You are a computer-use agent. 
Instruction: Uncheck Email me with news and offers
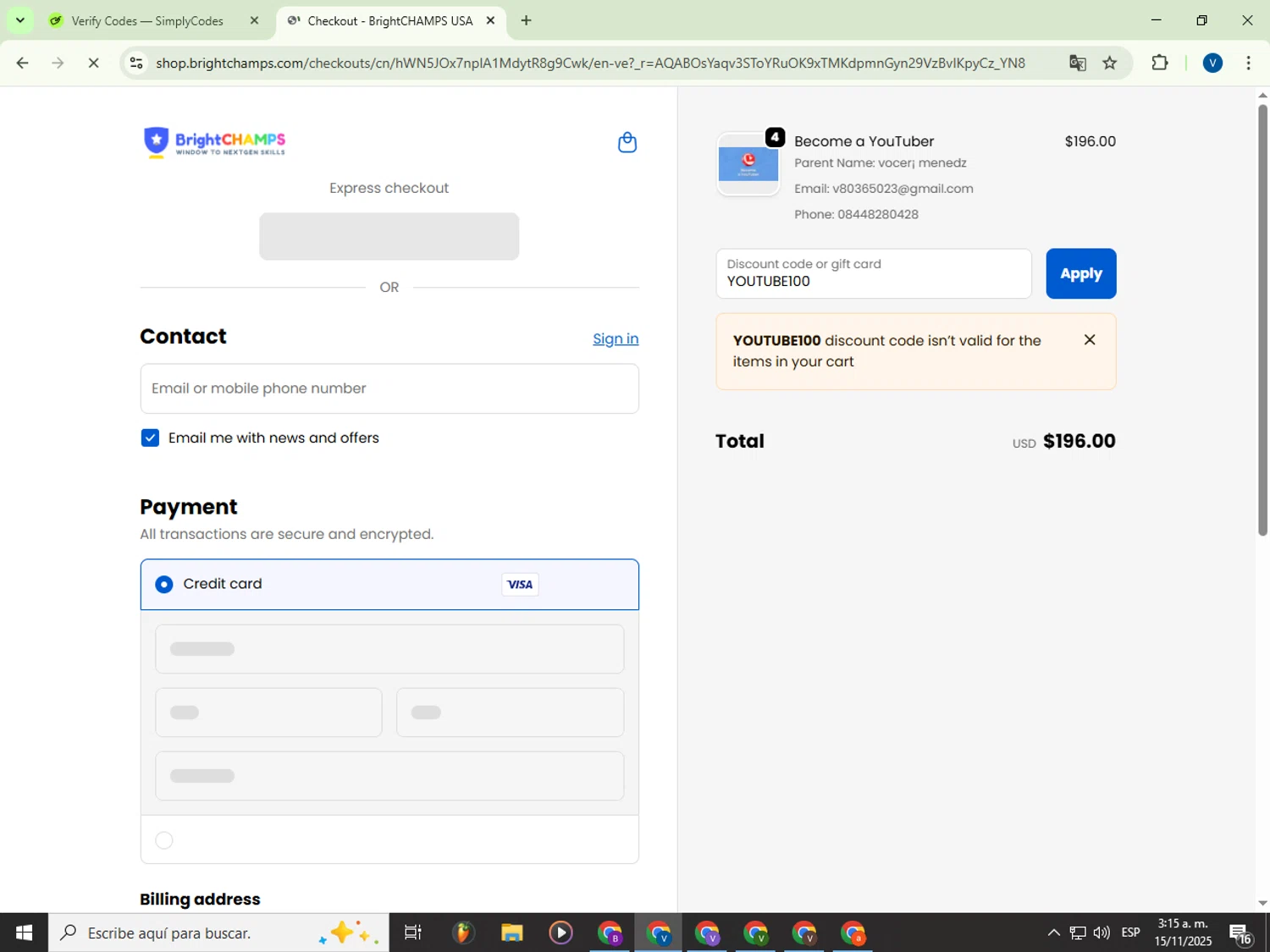pos(150,437)
